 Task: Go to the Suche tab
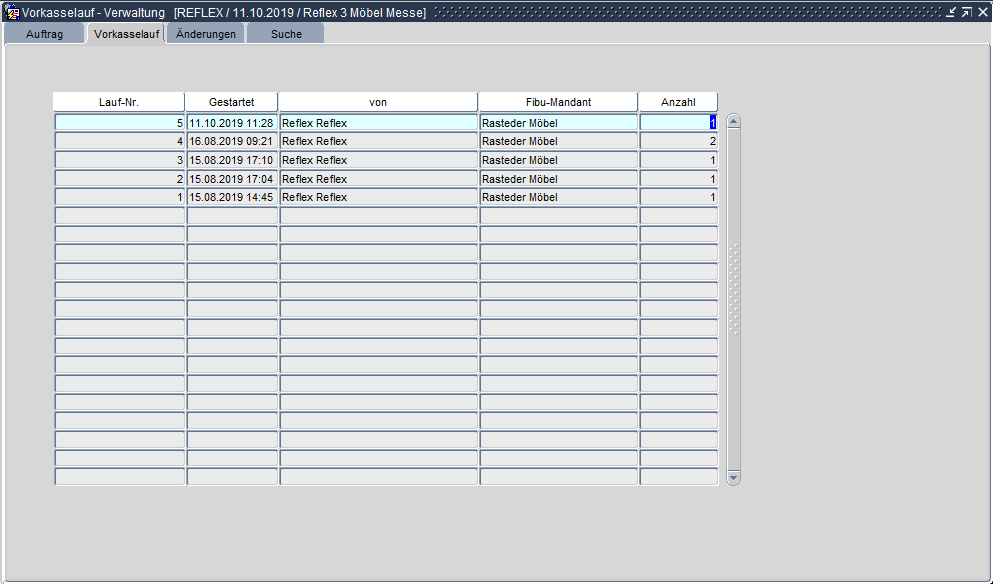[x=286, y=34]
